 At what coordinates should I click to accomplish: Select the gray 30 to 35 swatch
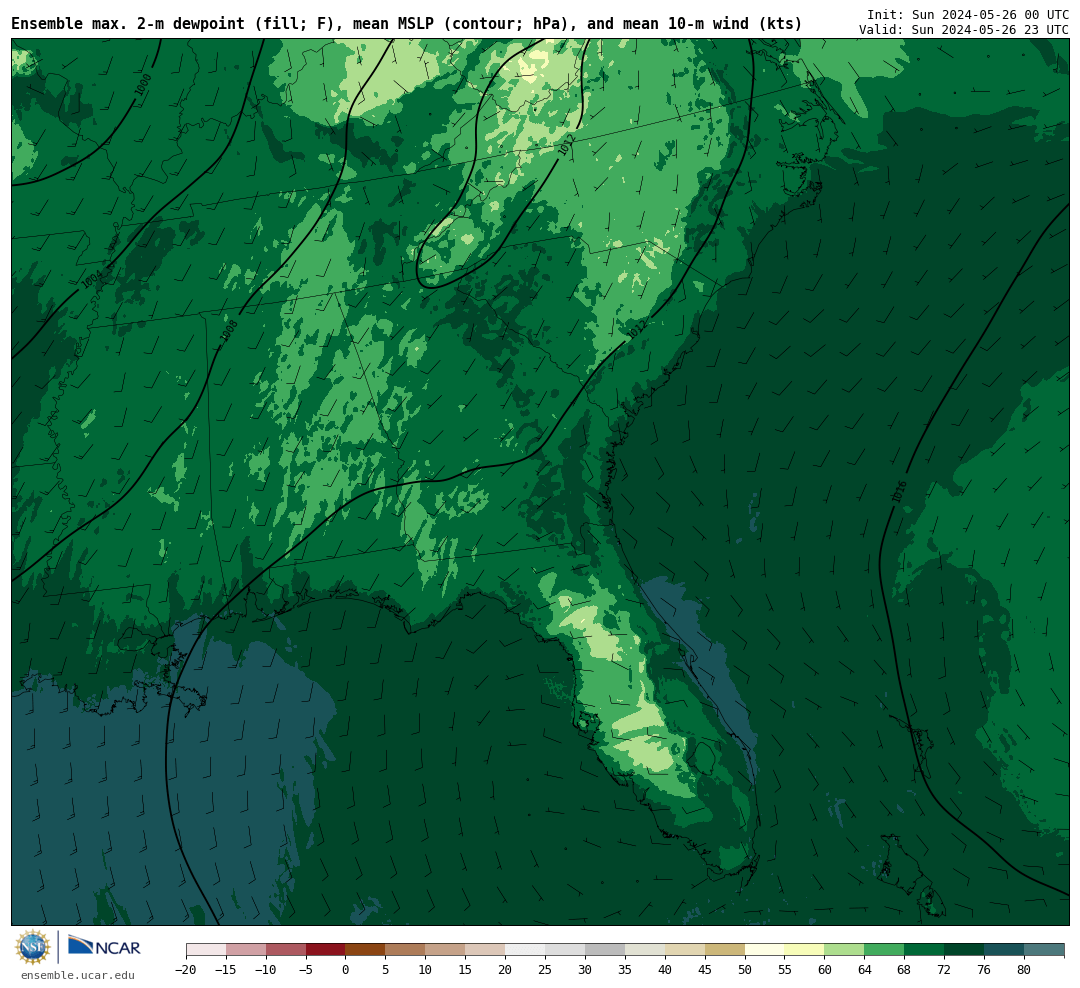[x=605, y=949]
